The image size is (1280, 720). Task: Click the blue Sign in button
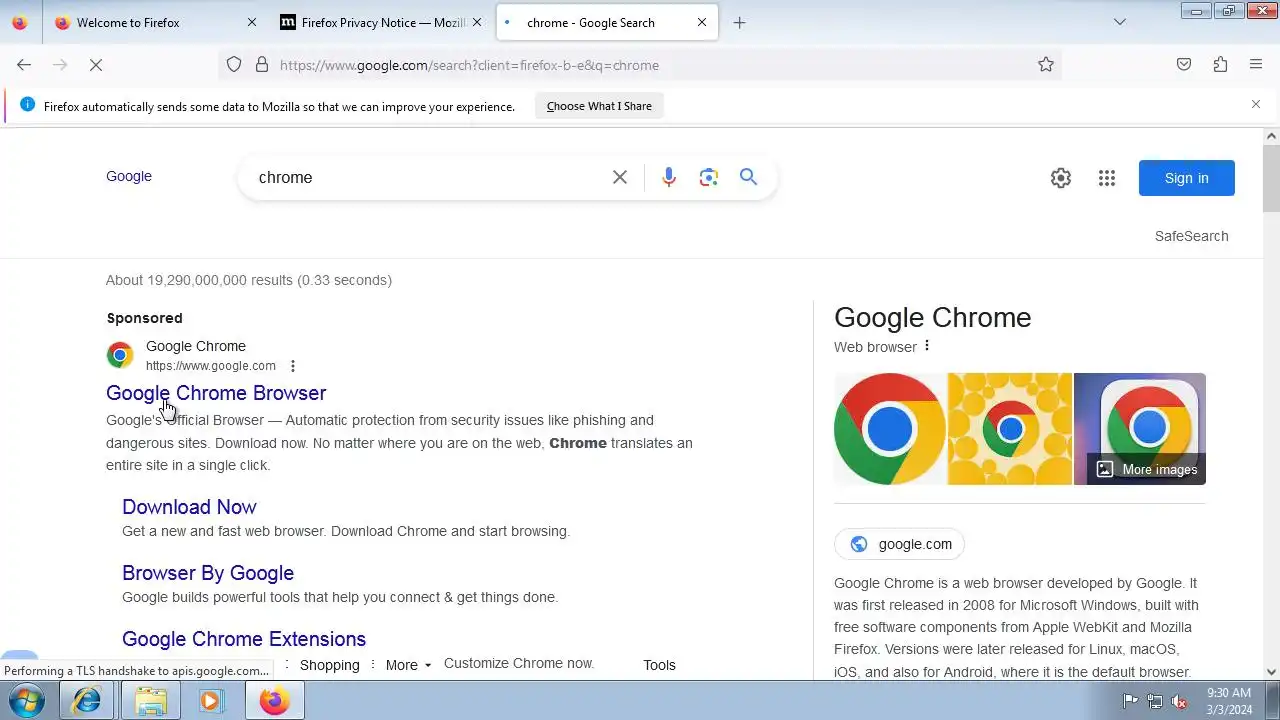click(x=1186, y=178)
